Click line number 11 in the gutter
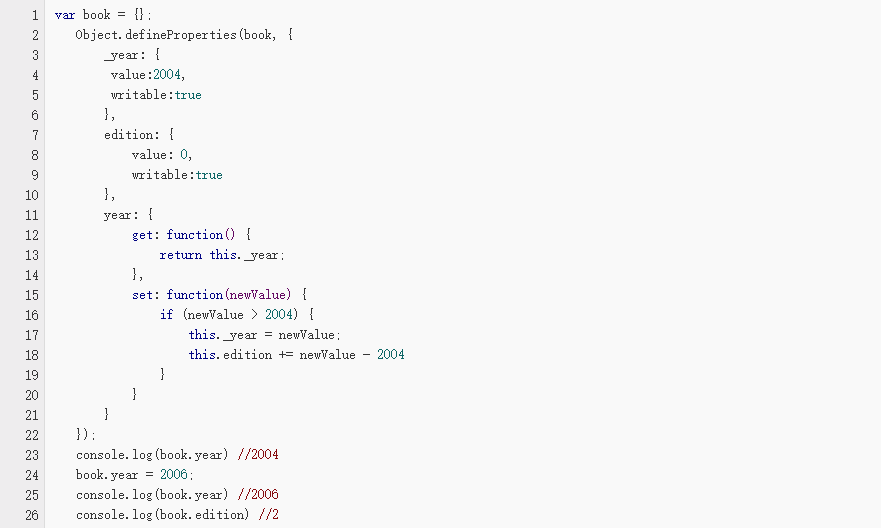881x528 pixels. click(x=31, y=215)
